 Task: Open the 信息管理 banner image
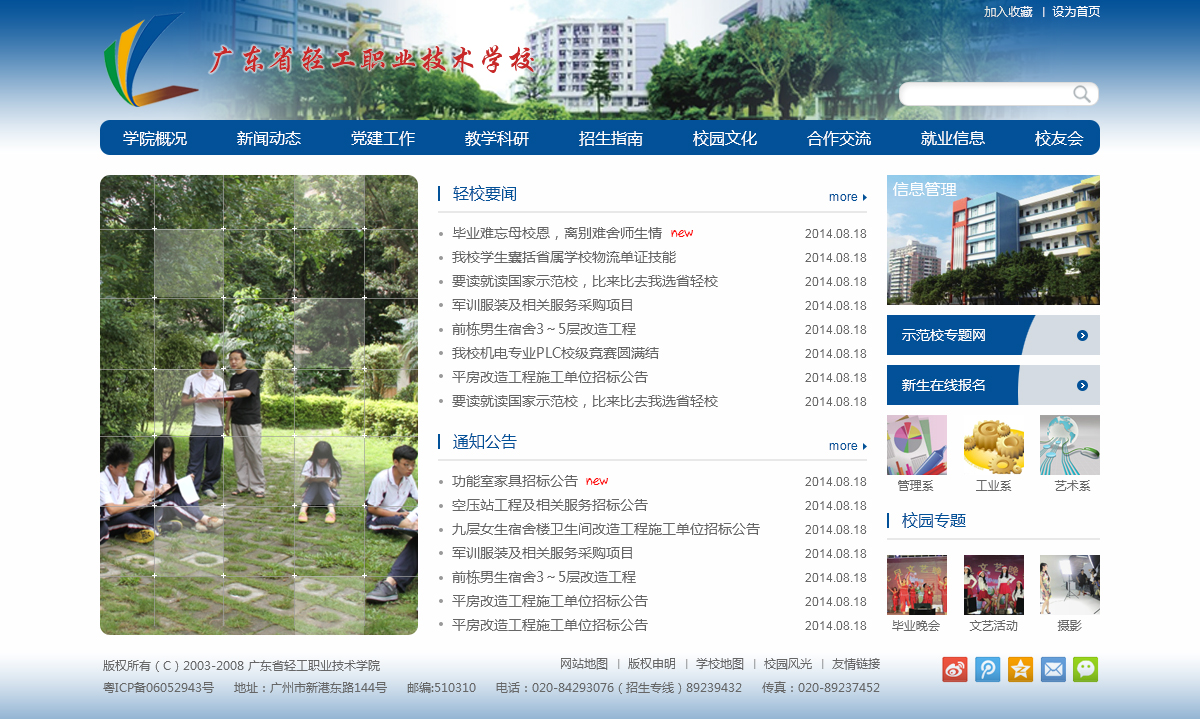coord(993,240)
